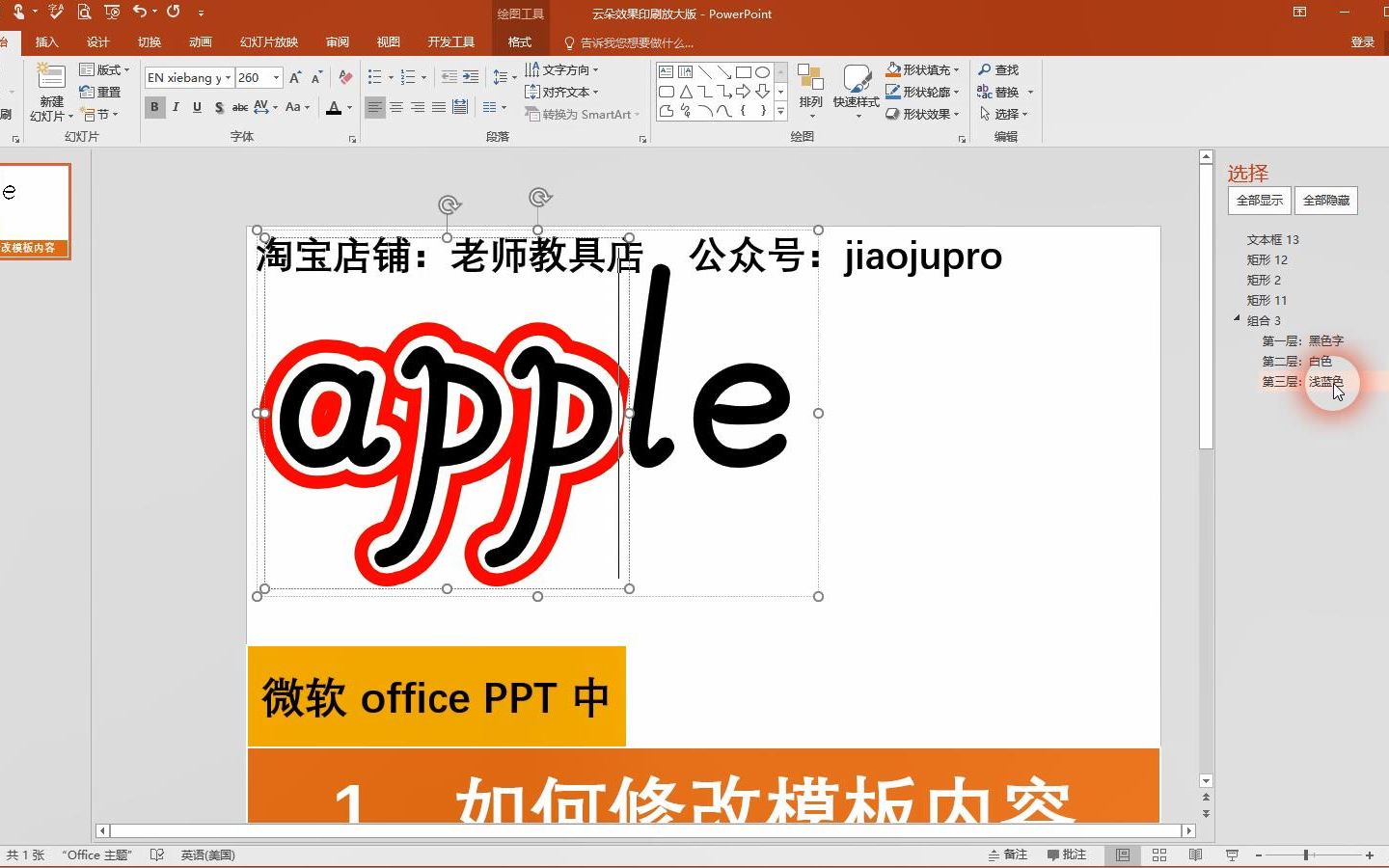Insert a vertical text box shape
The height and width of the screenshot is (868, 1389).
685,72
